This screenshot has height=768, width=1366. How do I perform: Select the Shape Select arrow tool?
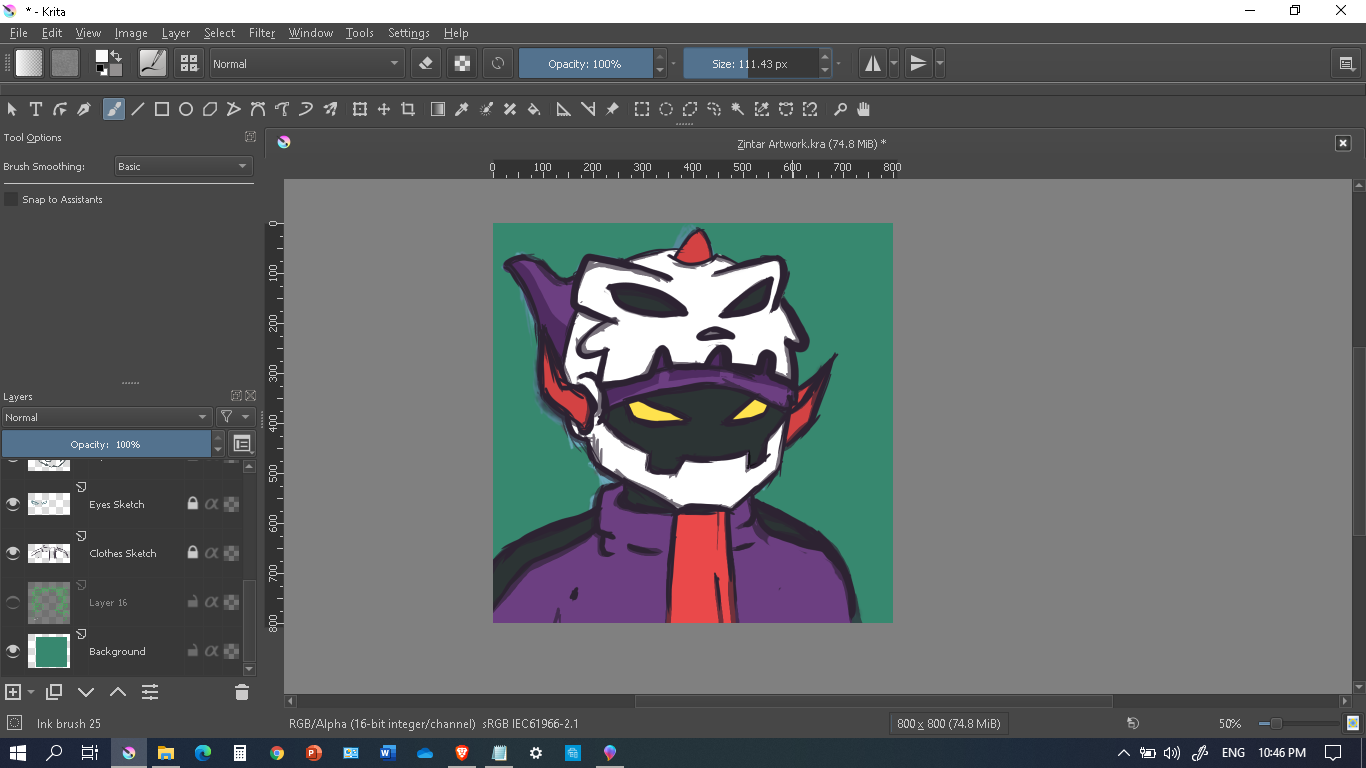12,109
